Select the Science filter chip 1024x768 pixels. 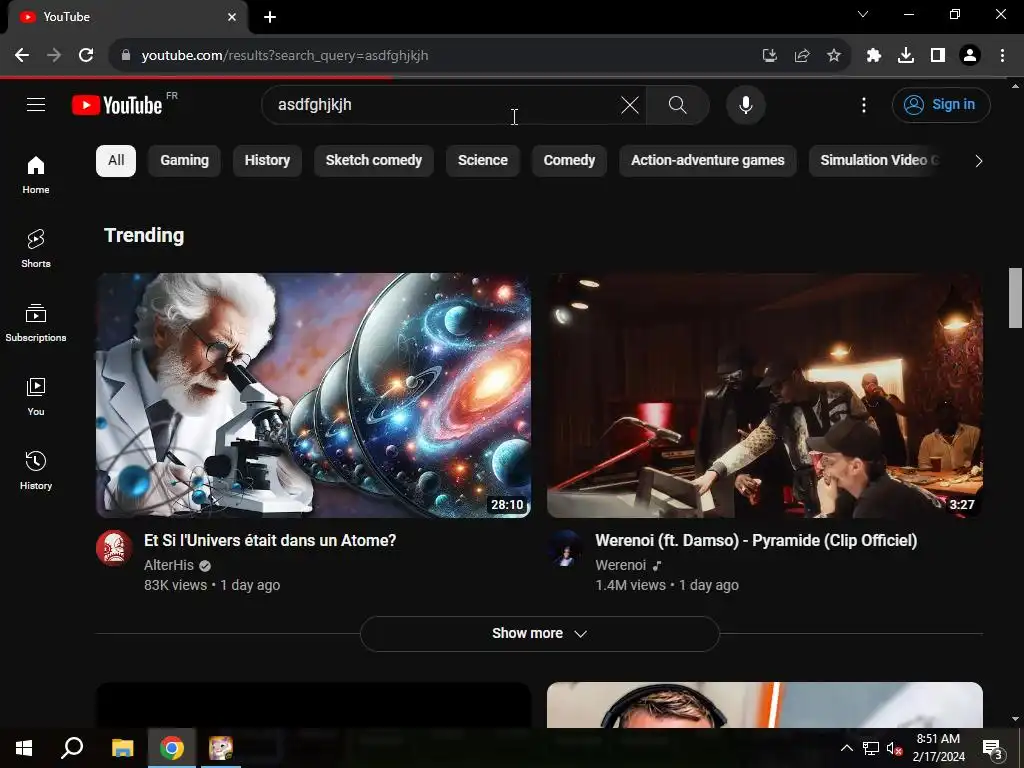click(x=483, y=161)
